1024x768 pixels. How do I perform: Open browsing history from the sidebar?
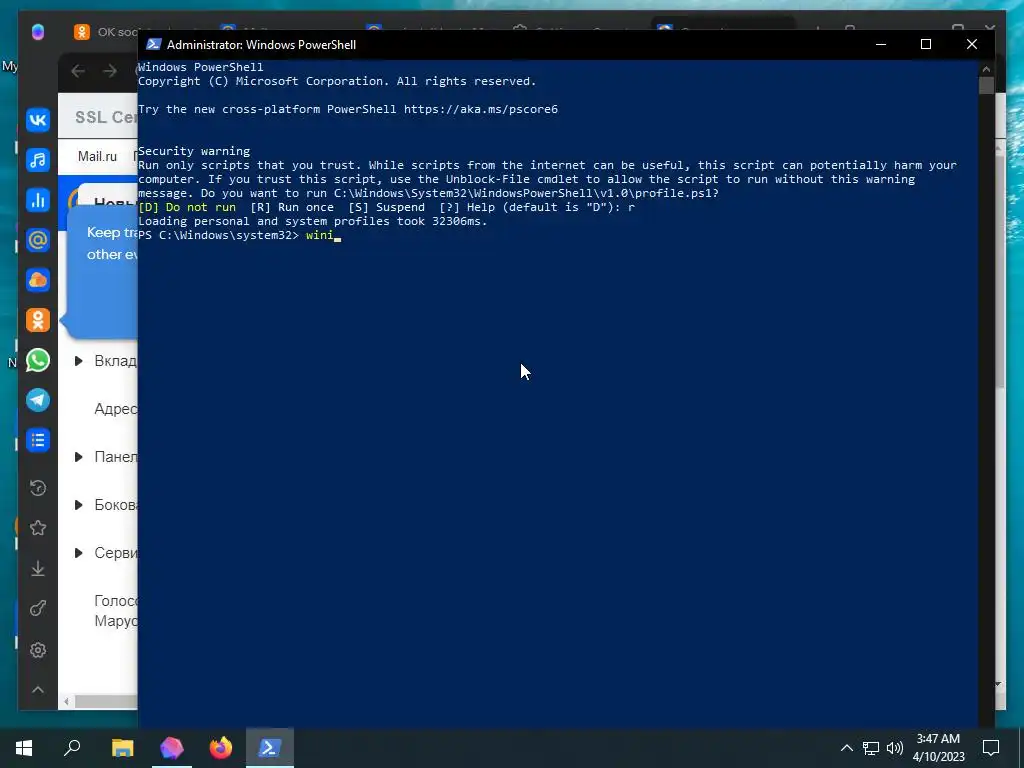[38, 488]
